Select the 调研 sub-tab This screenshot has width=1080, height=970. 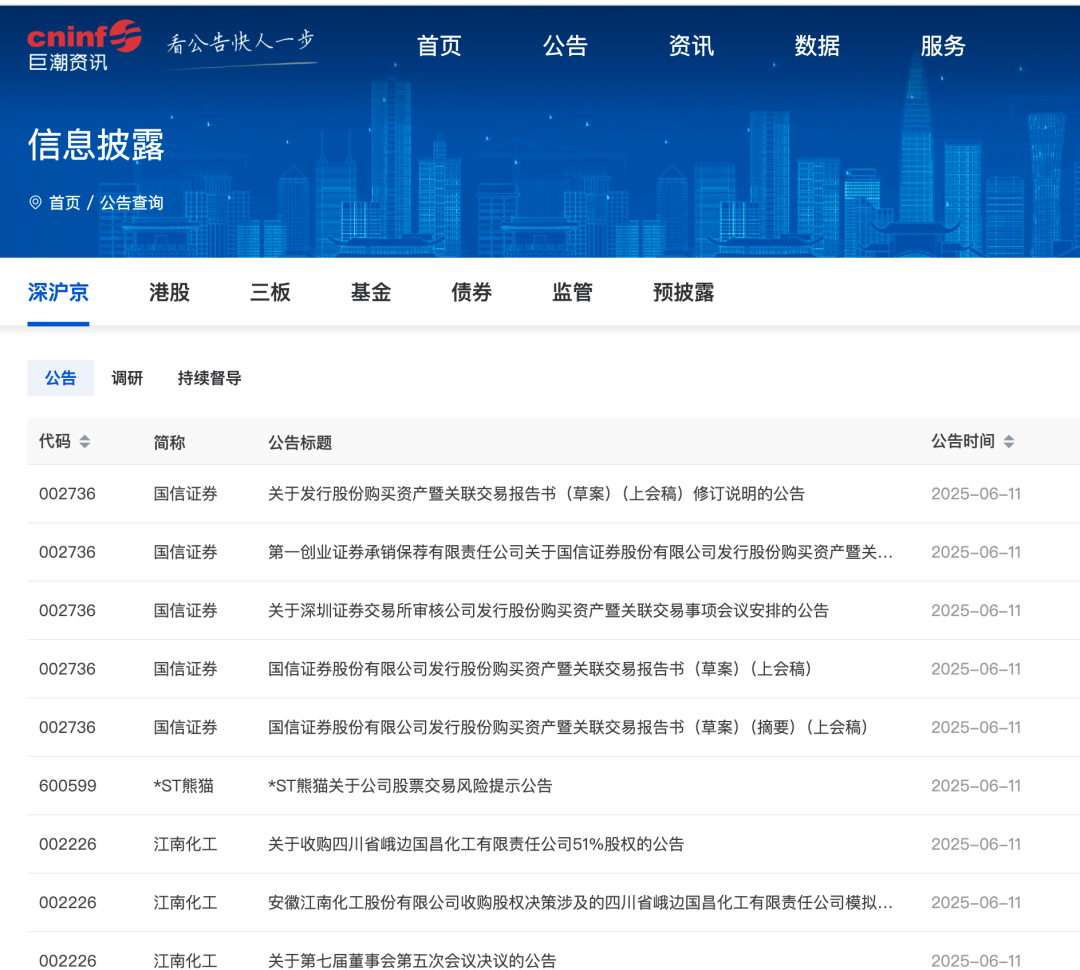point(127,378)
